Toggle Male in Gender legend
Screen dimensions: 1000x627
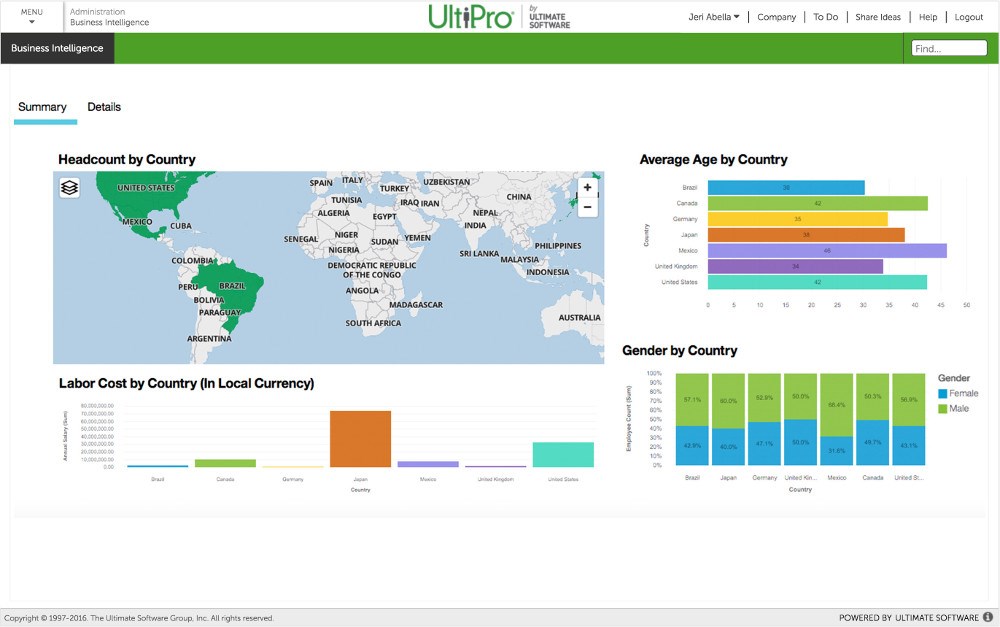click(956, 408)
